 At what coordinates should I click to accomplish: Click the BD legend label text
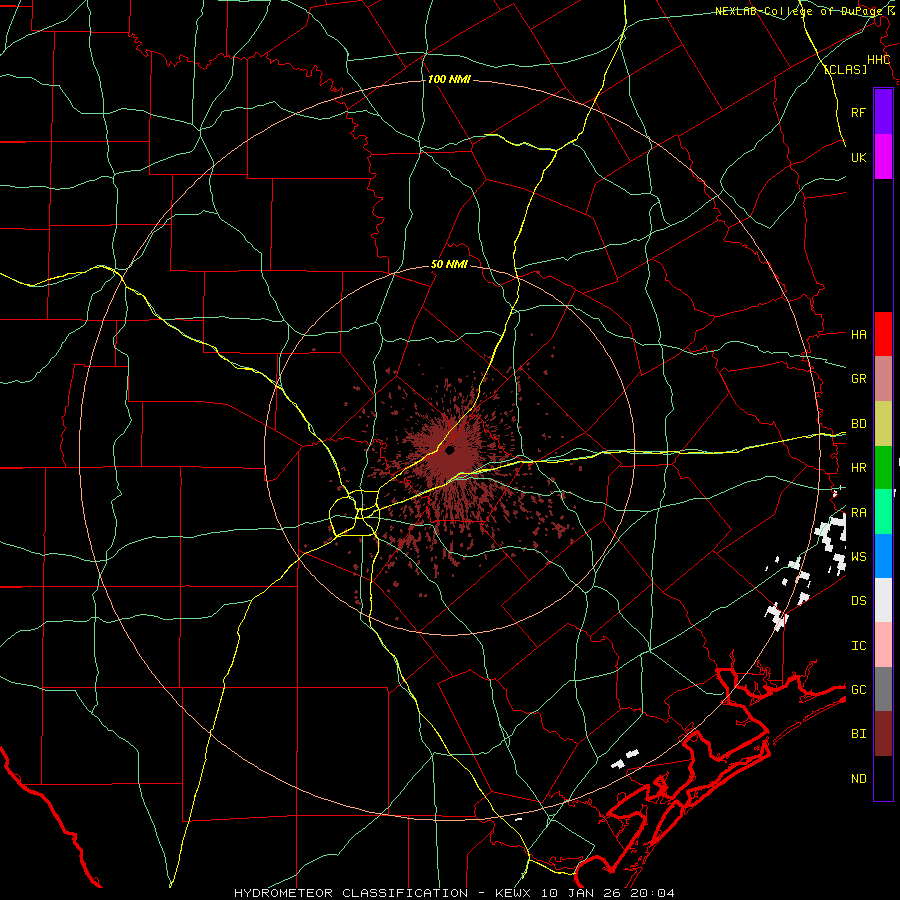858,424
